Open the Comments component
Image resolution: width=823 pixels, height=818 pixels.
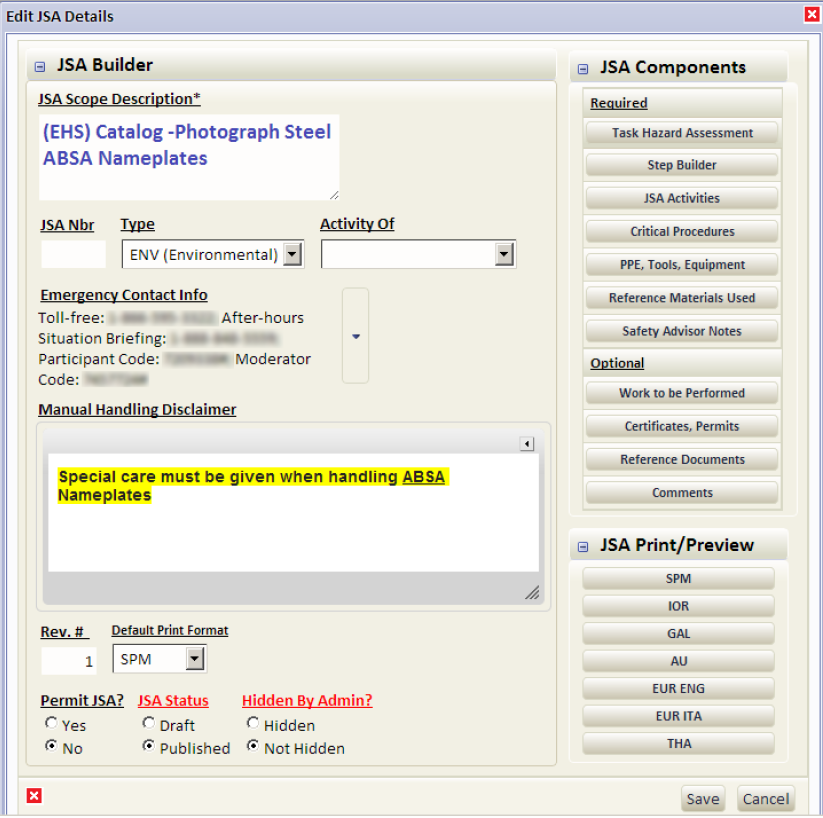(x=682, y=492)
